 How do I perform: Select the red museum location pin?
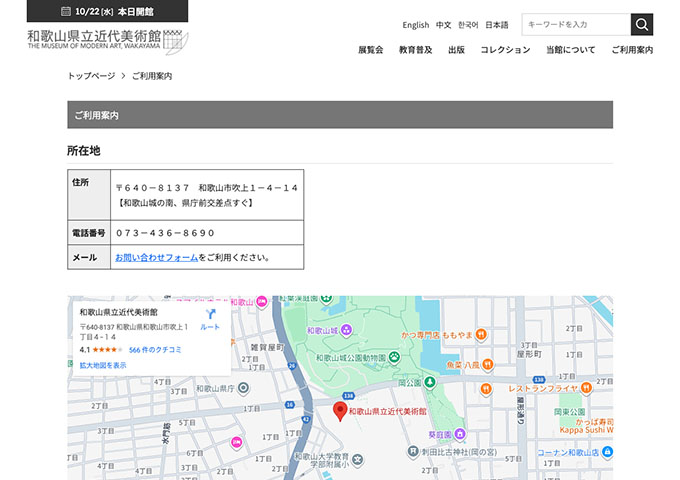point(340,411)
